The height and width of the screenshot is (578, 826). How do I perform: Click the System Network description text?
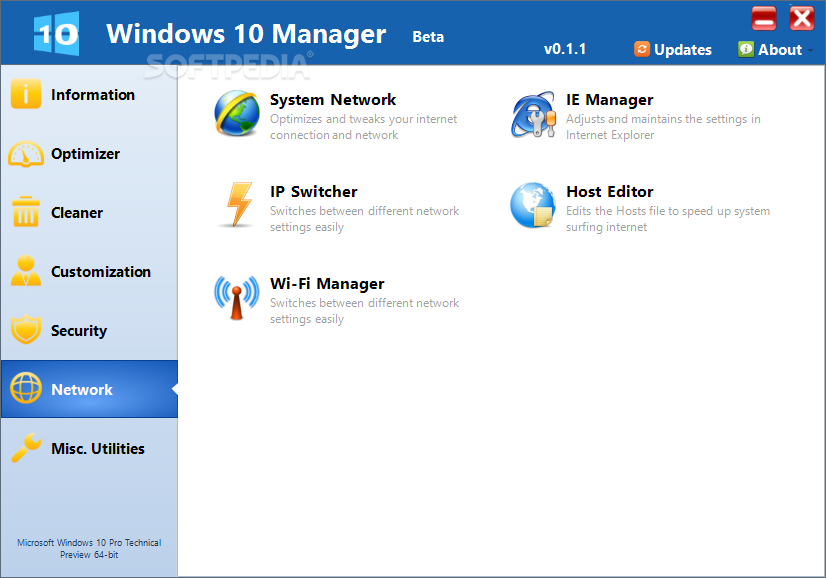click(x=363, y=127)
